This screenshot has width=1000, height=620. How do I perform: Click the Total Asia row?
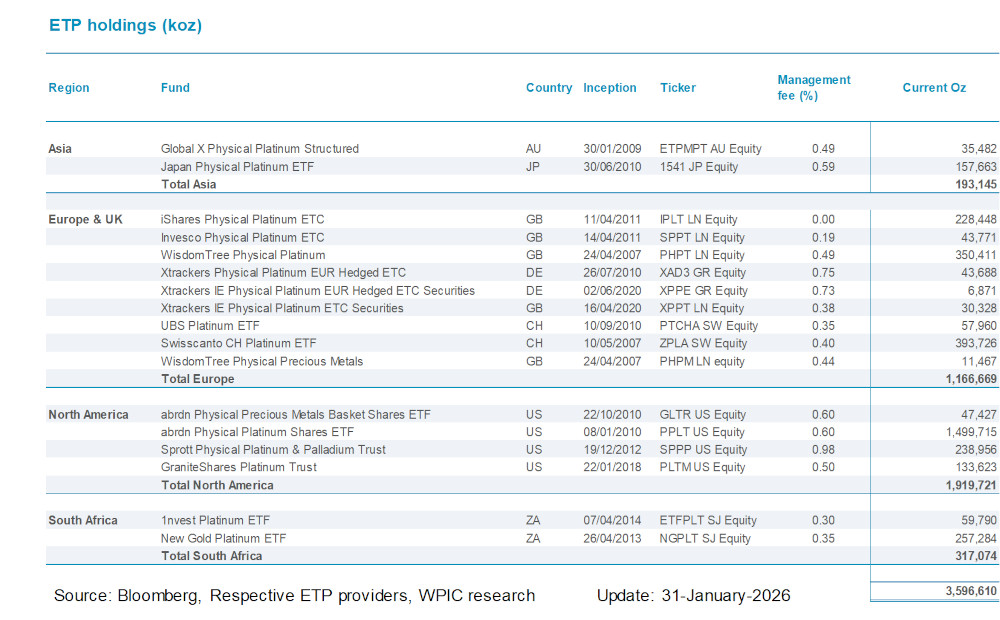tap(188, 184)
